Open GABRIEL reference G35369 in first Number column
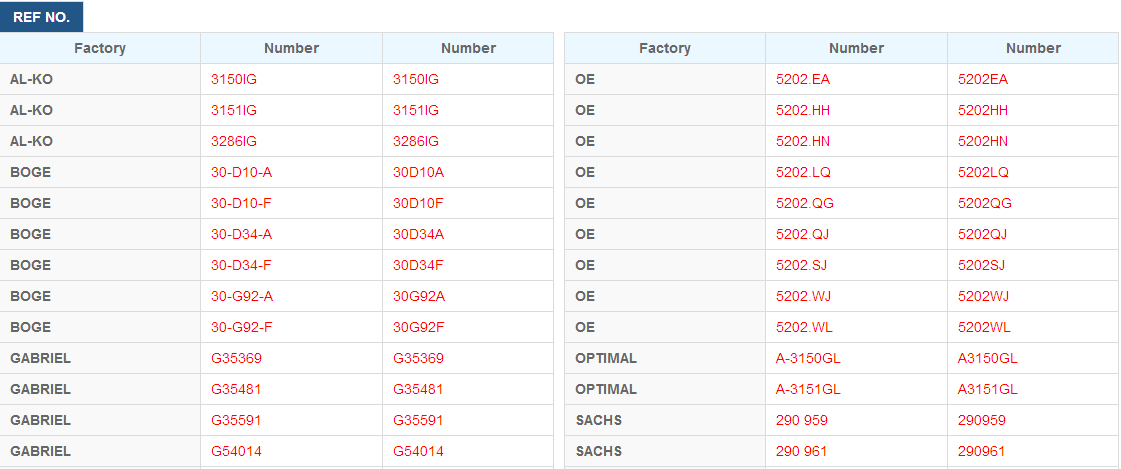The height and width of the screenshot is (469, 1121). (x=236, y=358)
